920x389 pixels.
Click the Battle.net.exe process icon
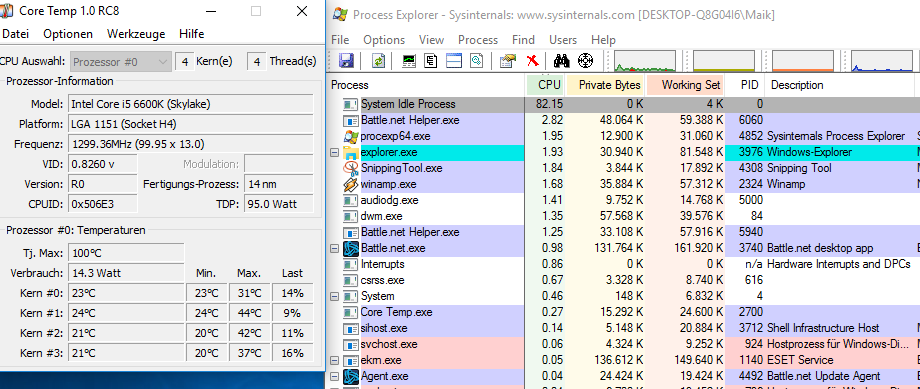coord(351,248)
